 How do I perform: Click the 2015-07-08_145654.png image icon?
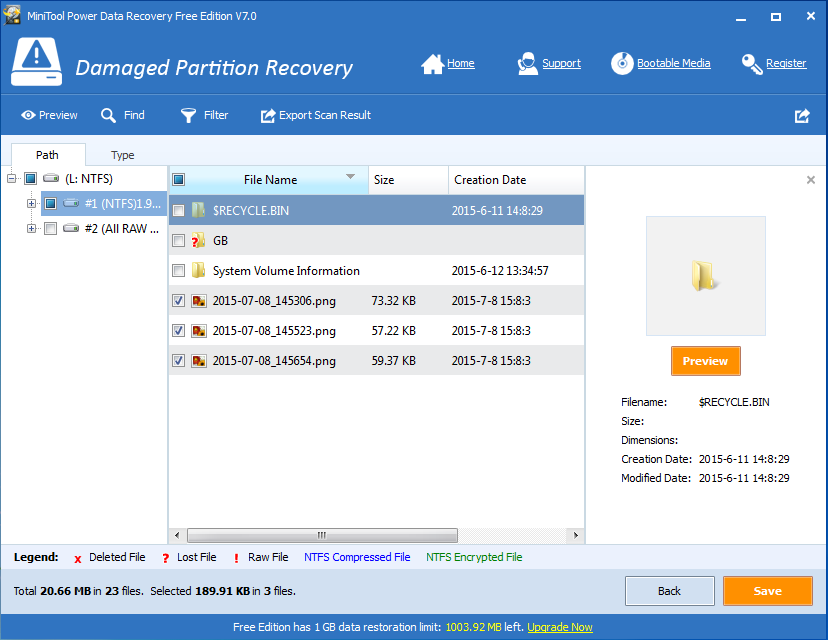(x=199, y=361)
